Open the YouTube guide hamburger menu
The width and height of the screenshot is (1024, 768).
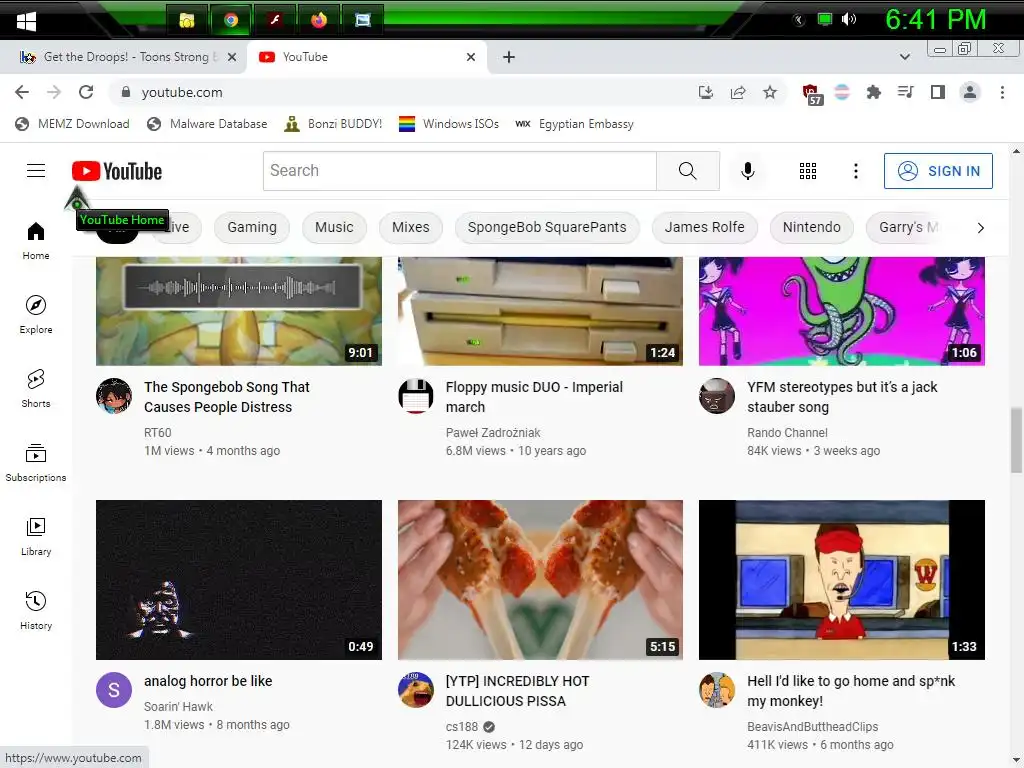click(x=36, y=171)
